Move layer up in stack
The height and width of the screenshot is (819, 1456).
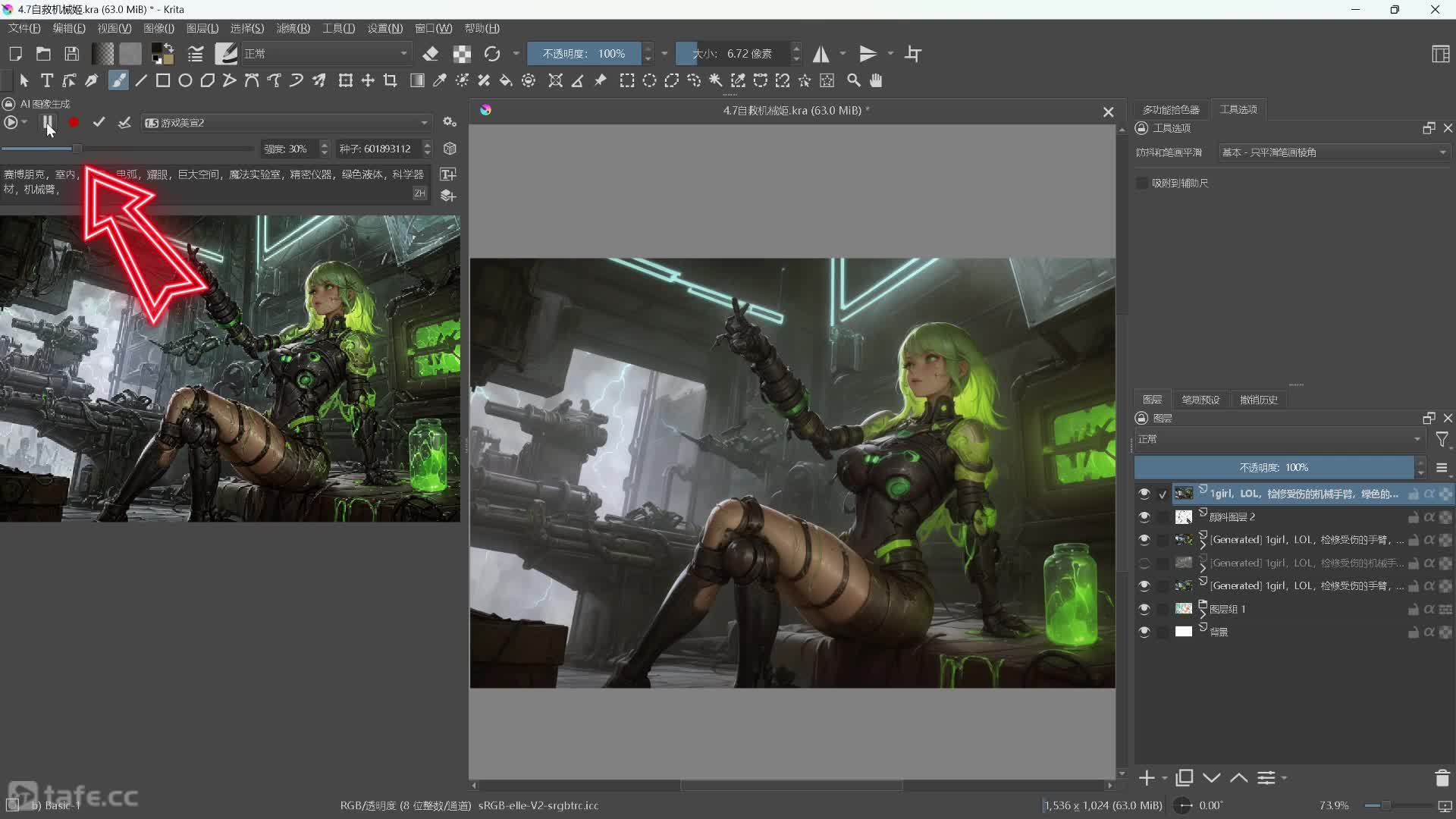pyautogui.click(x=1239, y=778)
